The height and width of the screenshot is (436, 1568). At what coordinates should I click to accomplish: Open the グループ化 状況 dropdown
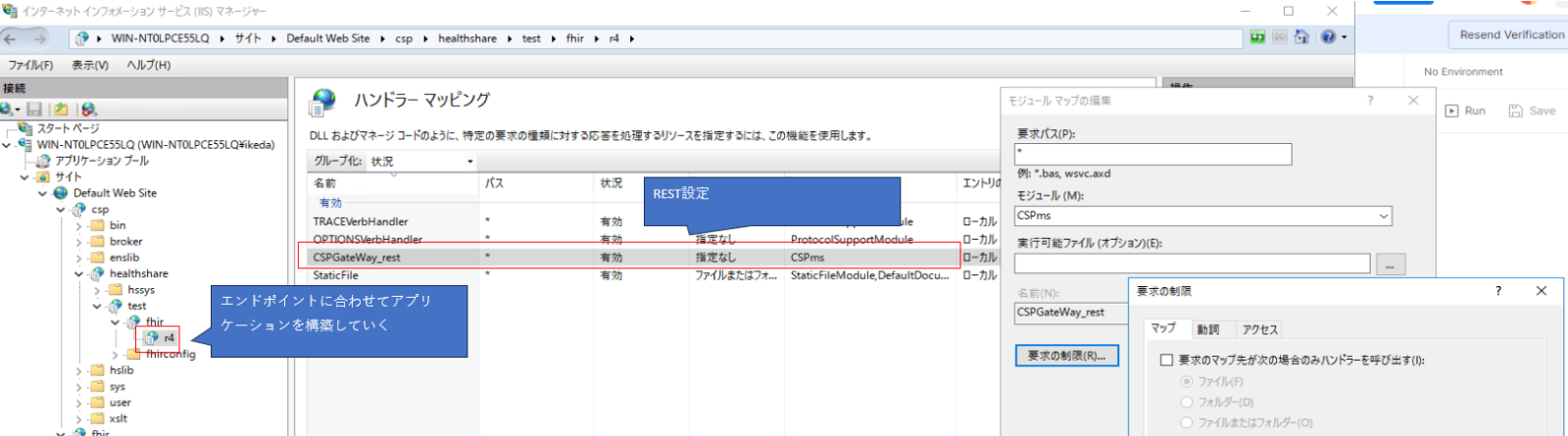click(421, 161)
